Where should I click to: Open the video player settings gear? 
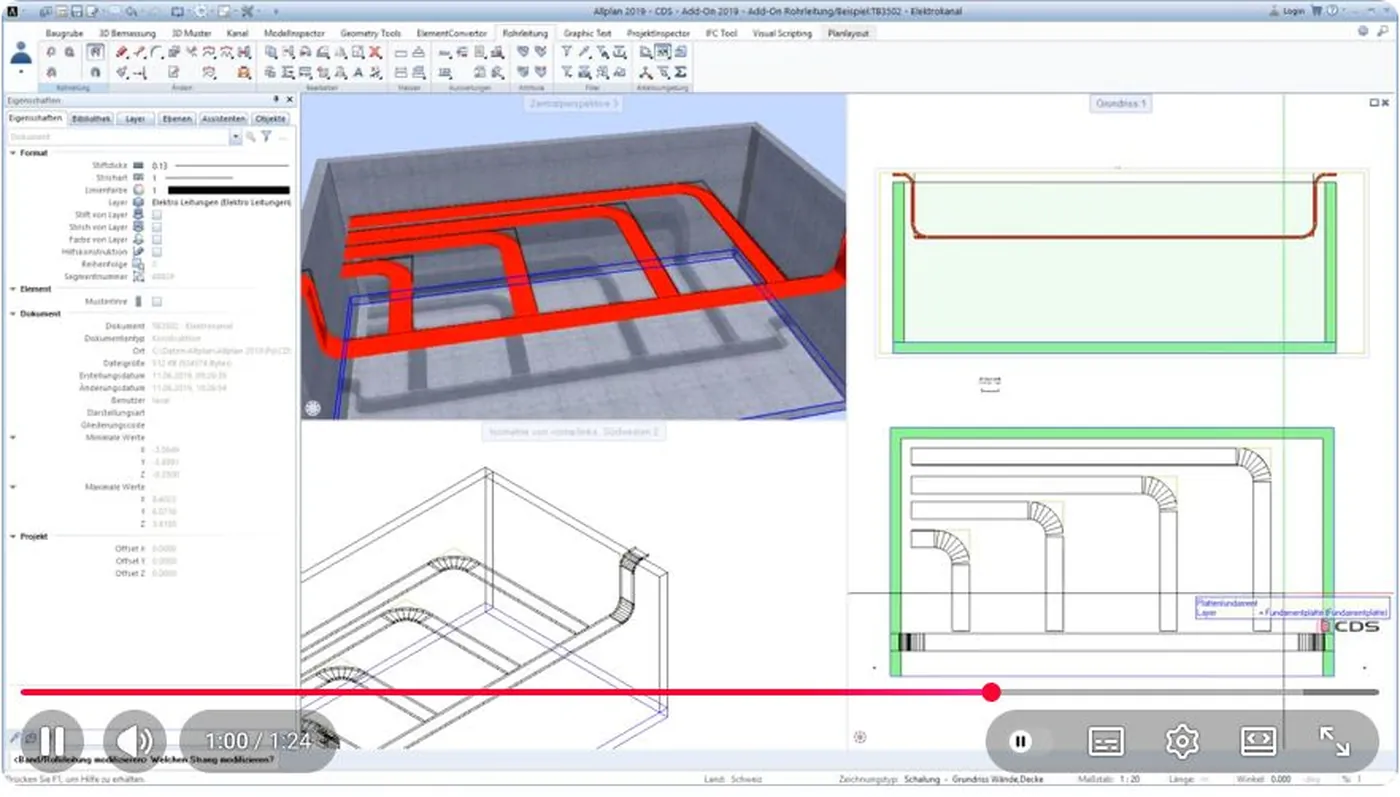coord(1182,741)
